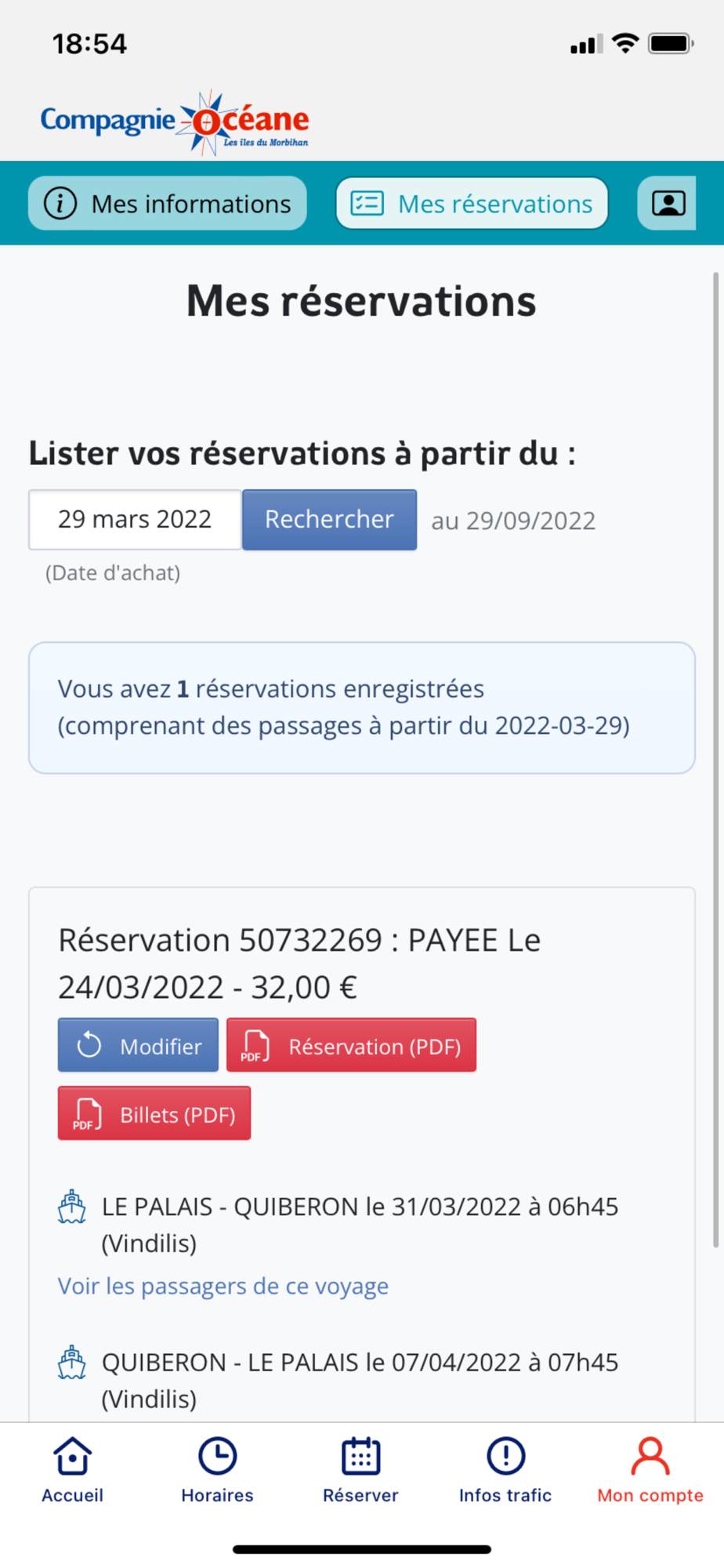Tap the Compagnie Océane logo
Image resolution: width=724 pixels, height=1568 pixels.
175,122
